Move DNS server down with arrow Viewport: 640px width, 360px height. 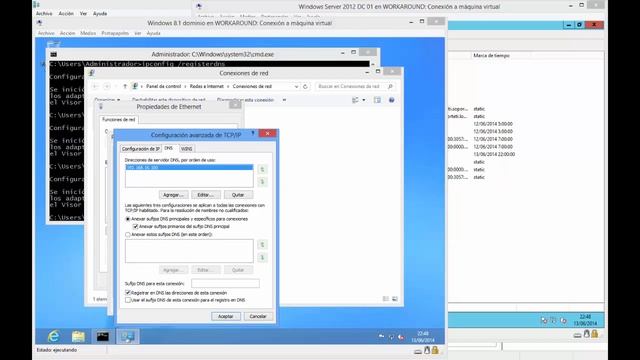coord(262,182)
